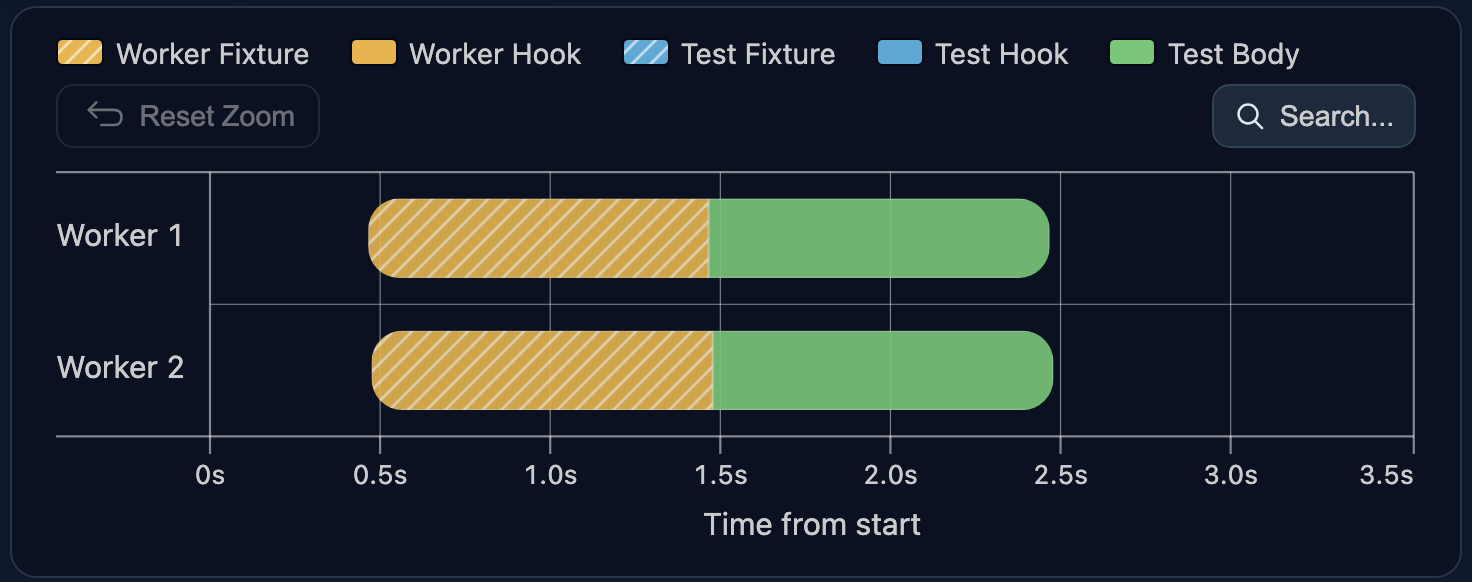This screenshot has height=582, width=1472.
Task: Click the Worker 2 row label
Action: (x=120, y=368)
